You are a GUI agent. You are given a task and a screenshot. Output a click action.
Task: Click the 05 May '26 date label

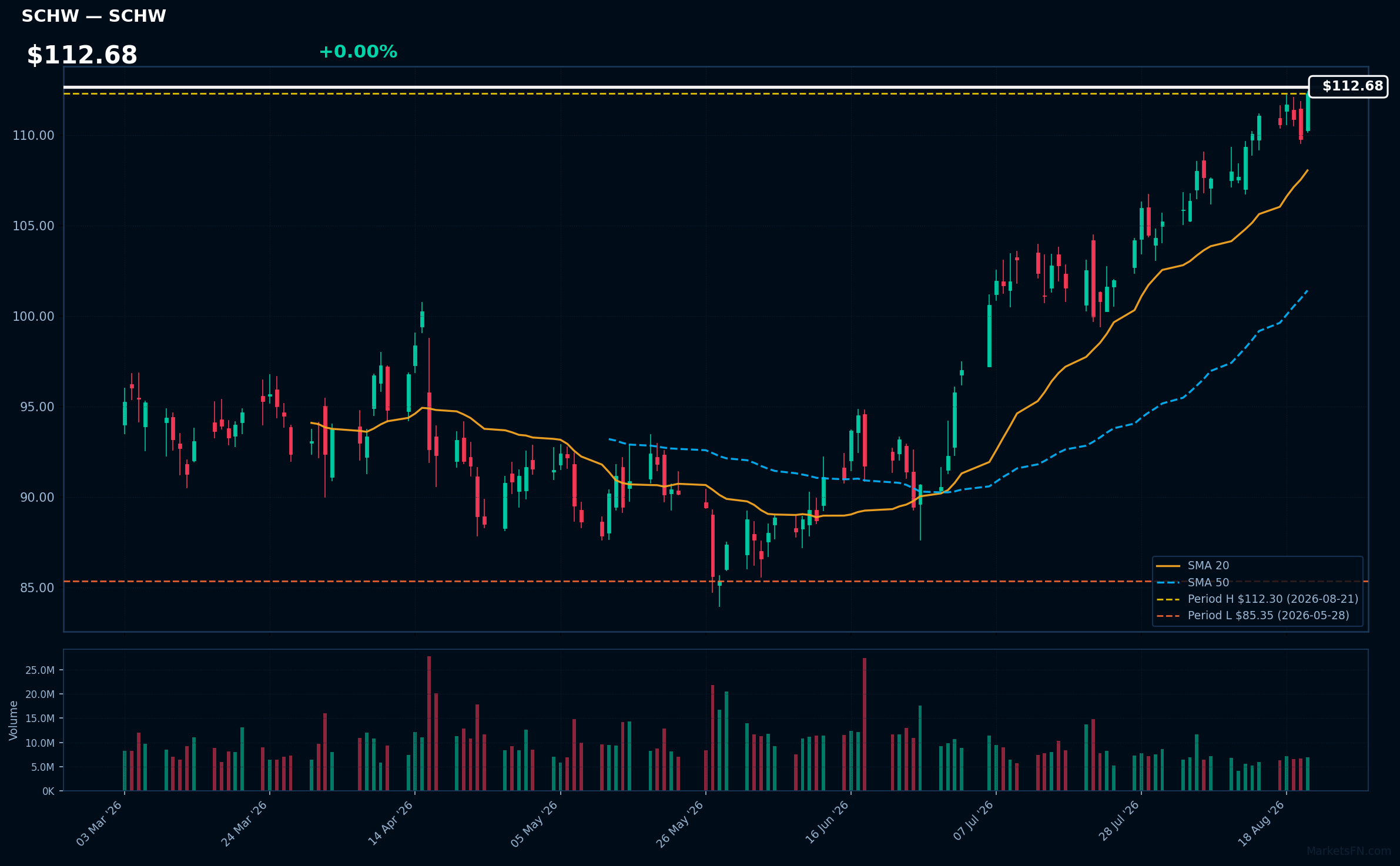pyautogui.click(x=535, y=823)
